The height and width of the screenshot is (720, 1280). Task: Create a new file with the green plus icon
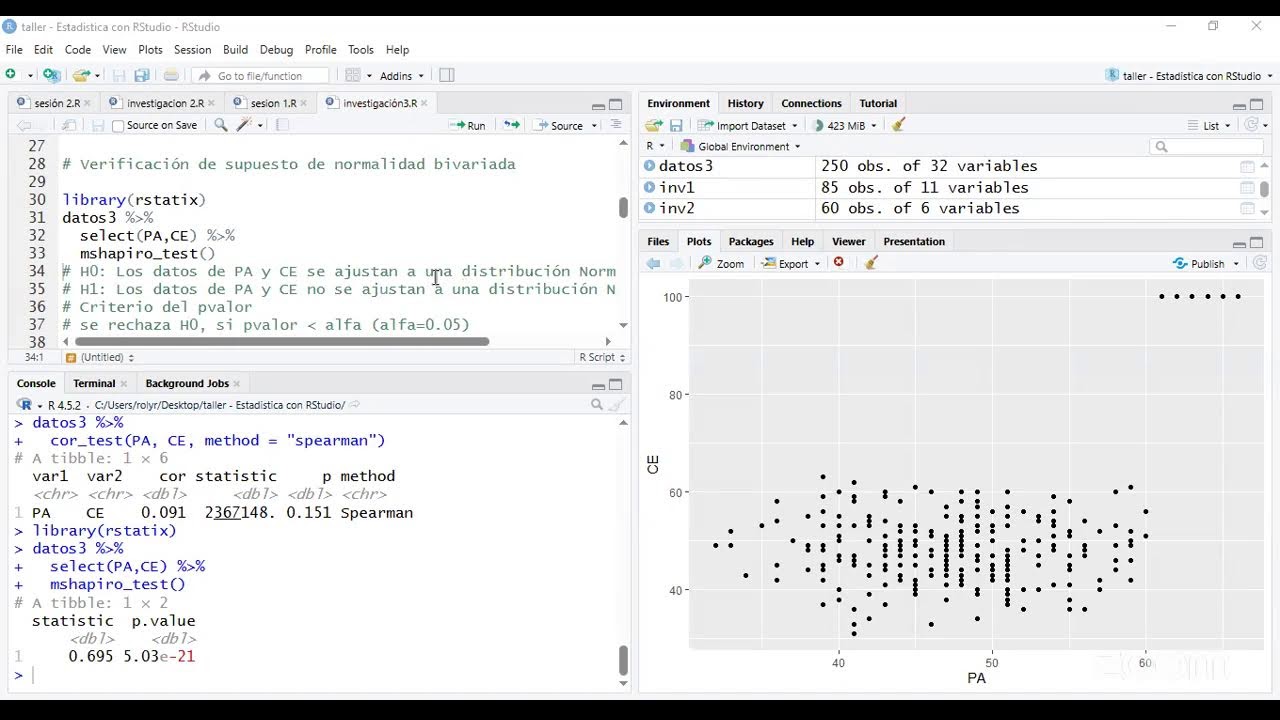click(11, 75)
